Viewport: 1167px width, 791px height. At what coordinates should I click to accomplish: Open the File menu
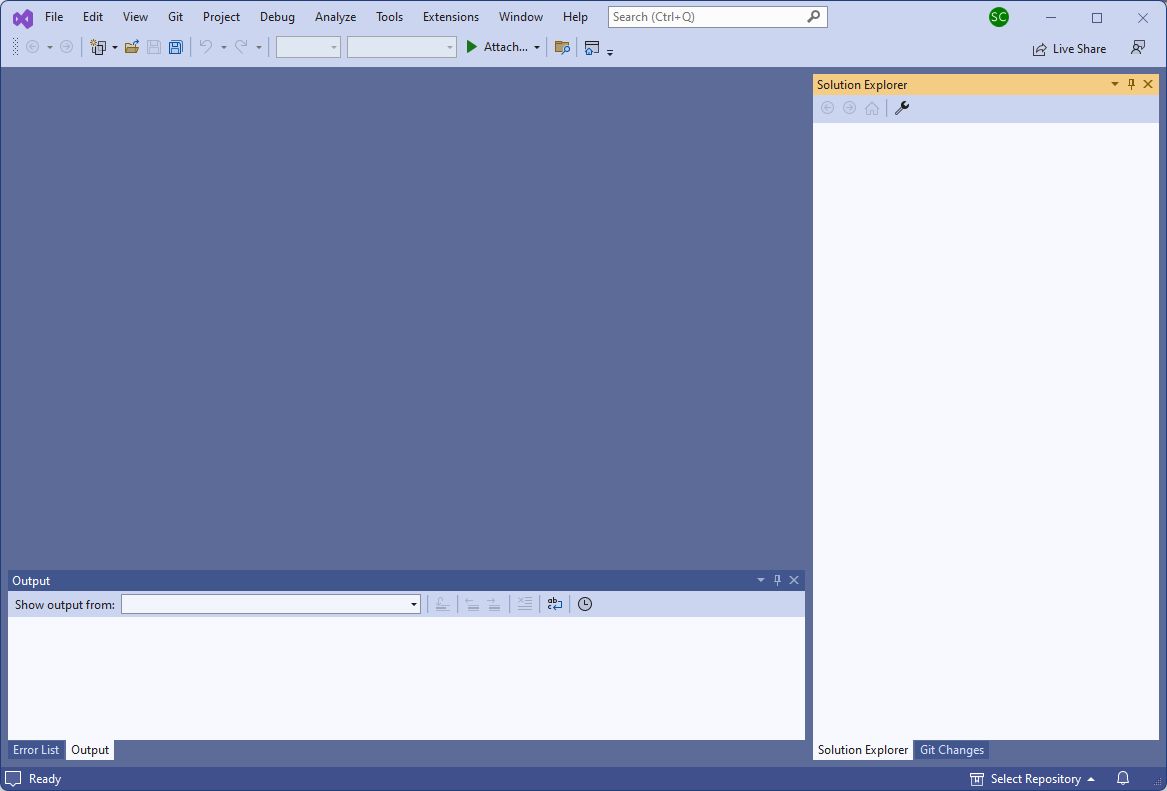click(x=54, y=16)
